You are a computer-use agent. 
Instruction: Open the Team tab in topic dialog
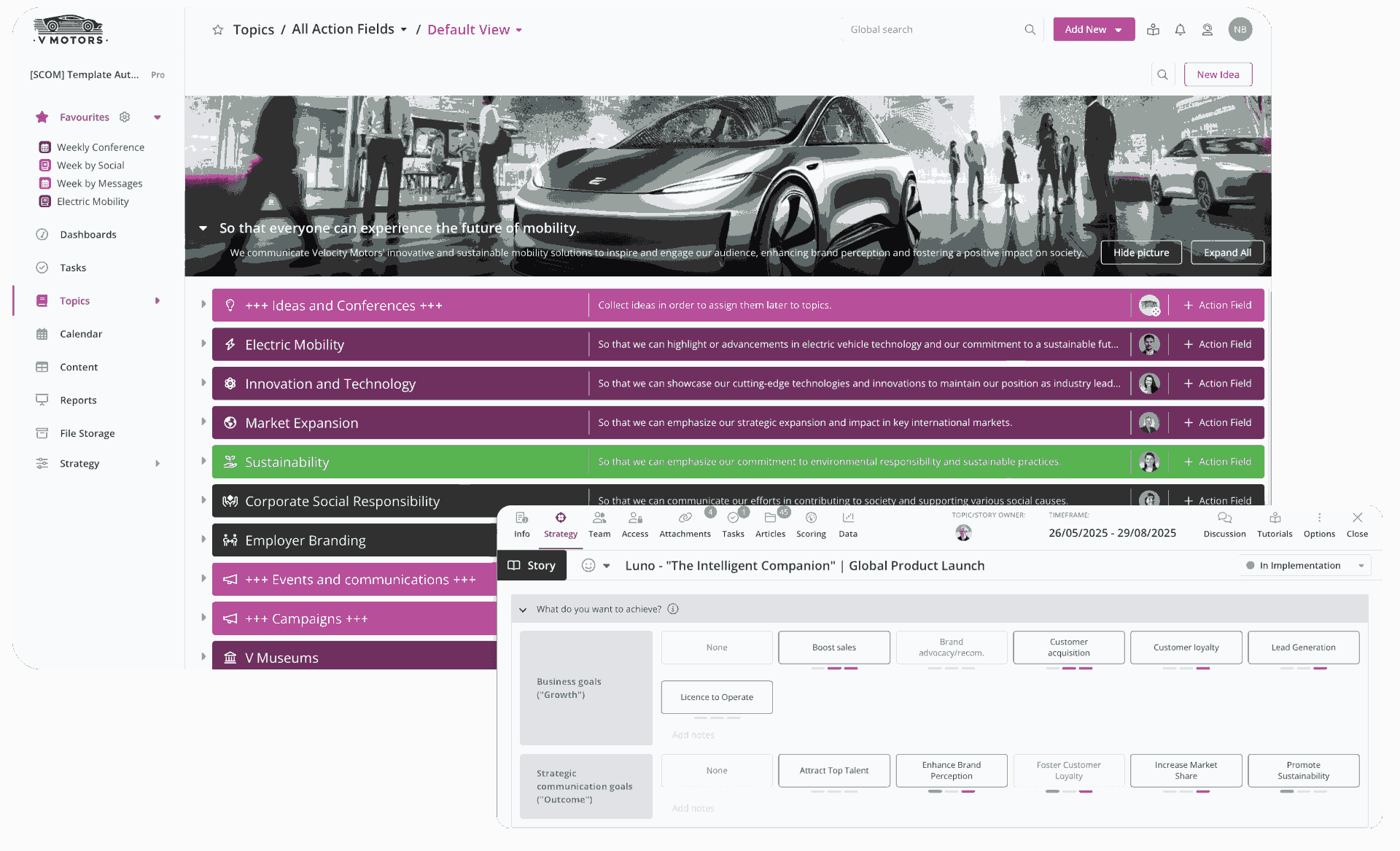pyautogui.click(x=599, y=518)
